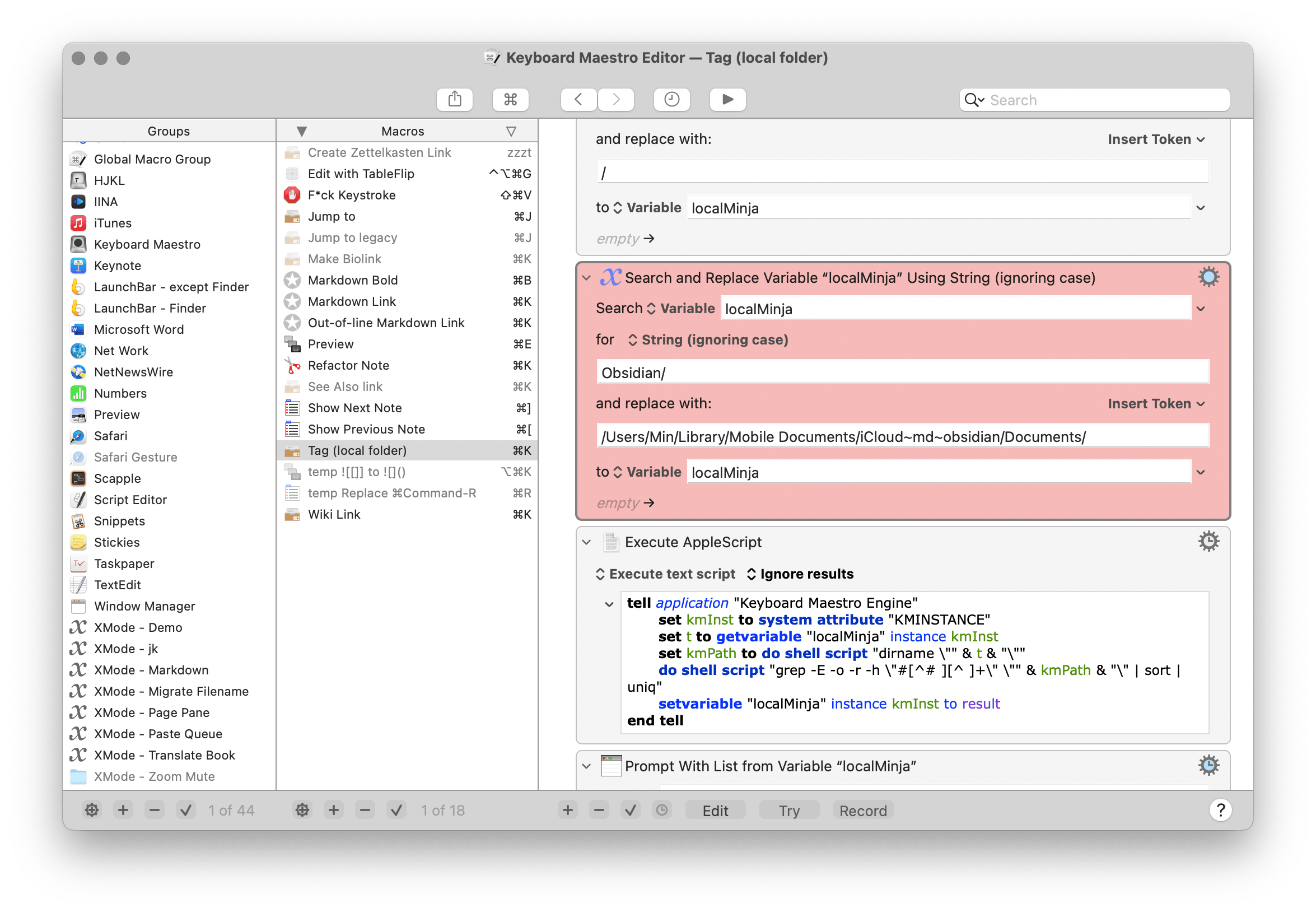Collapse the Prompt With List action
1316x913 pixels.
(586, 767)
